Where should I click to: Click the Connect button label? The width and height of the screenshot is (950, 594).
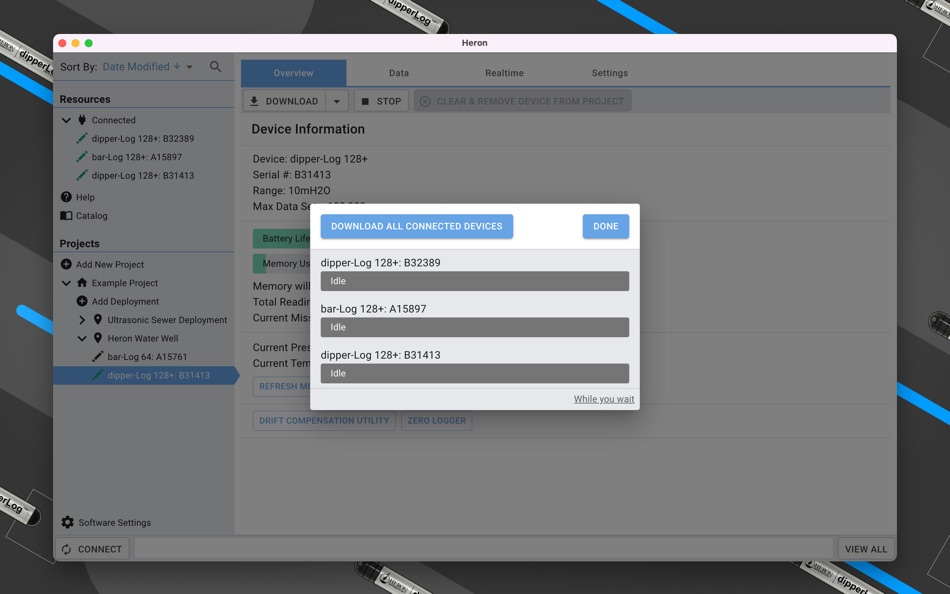tap(100, 549)
